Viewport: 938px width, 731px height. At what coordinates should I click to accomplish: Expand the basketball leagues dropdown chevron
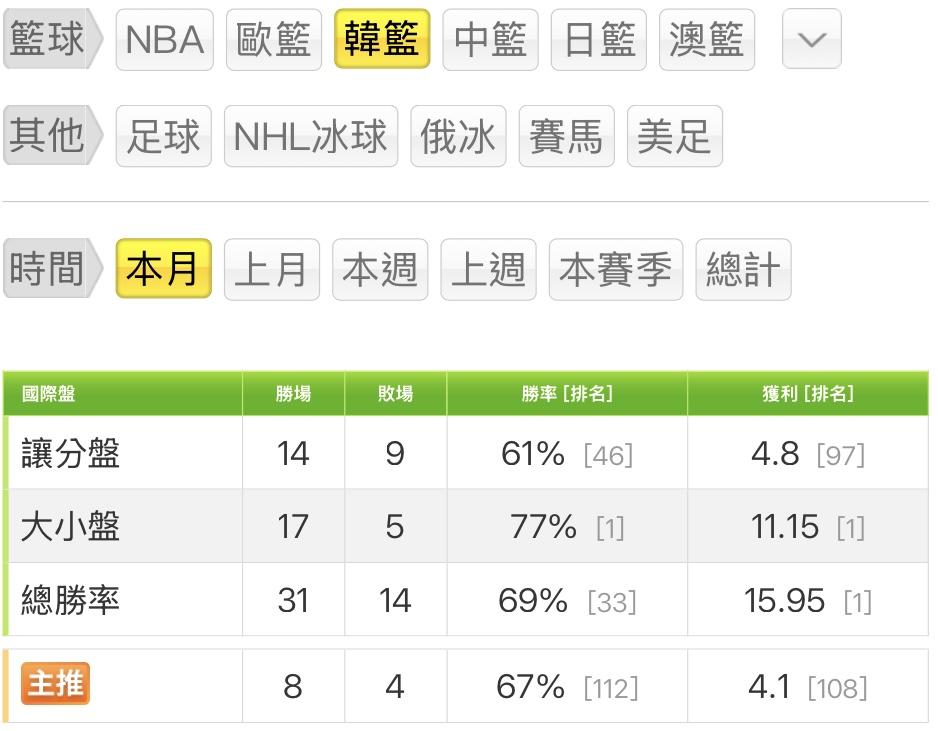pyautogui.click(x=811, y=40)
